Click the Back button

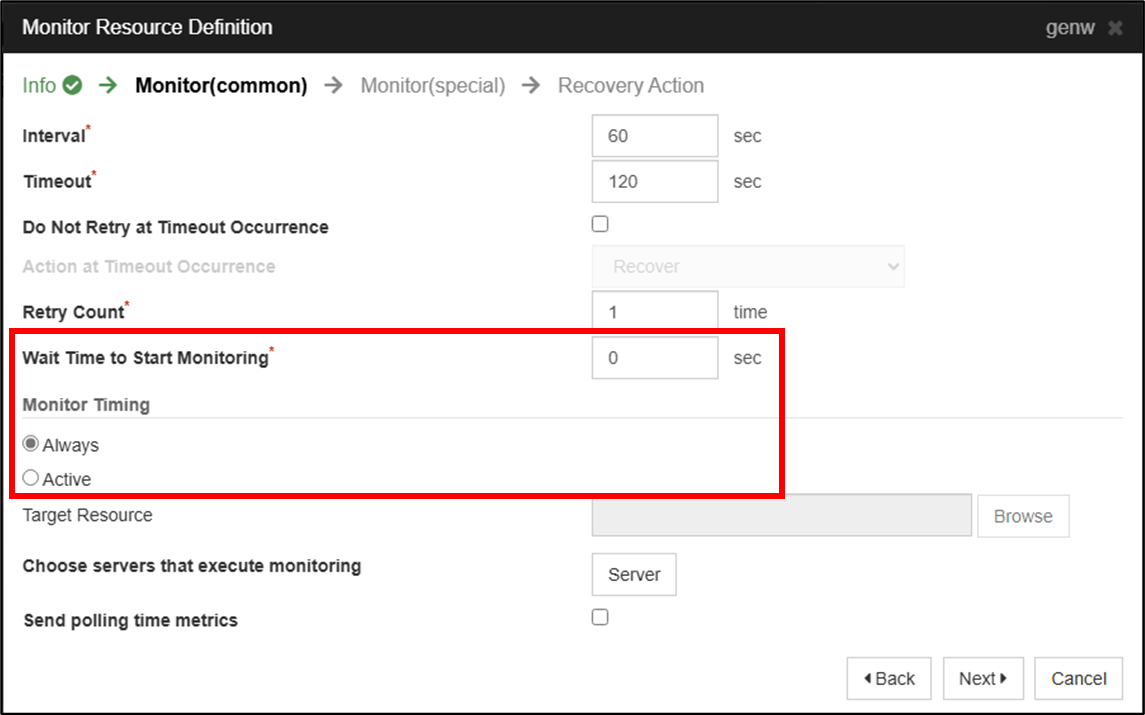pyautogui.click(x=888, y=678)
